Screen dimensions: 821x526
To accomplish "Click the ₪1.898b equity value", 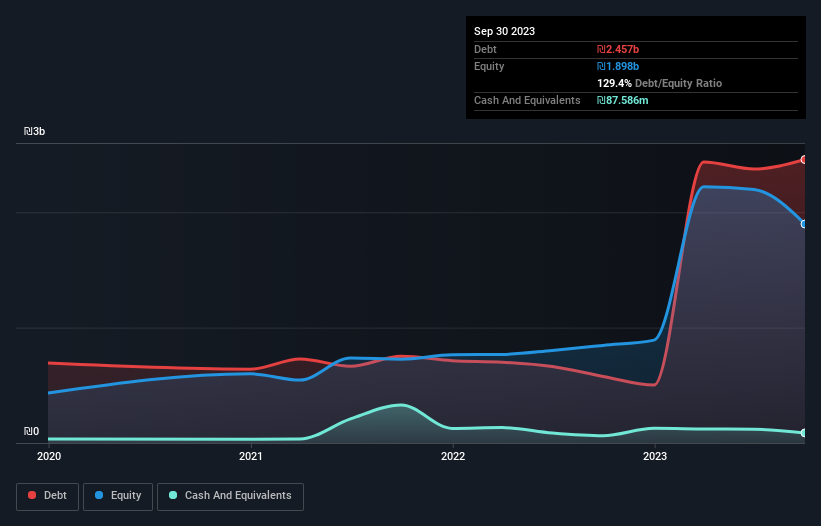I will [618, 66].
